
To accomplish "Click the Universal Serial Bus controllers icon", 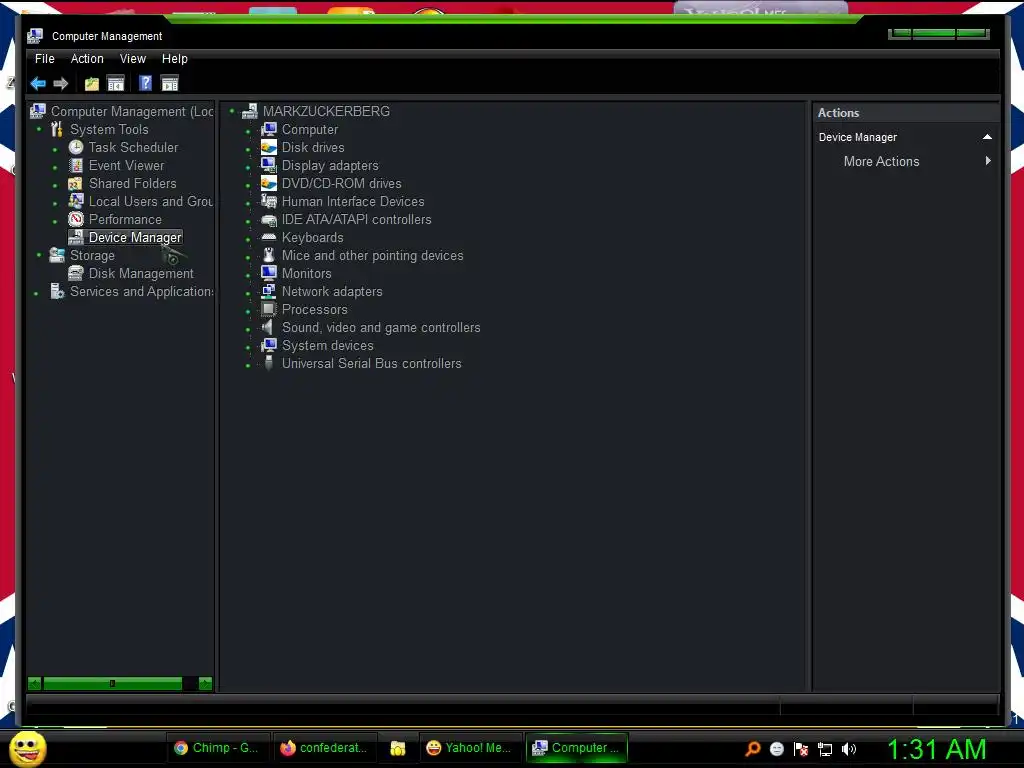I will pyautogui.click(x=268, y=362).
